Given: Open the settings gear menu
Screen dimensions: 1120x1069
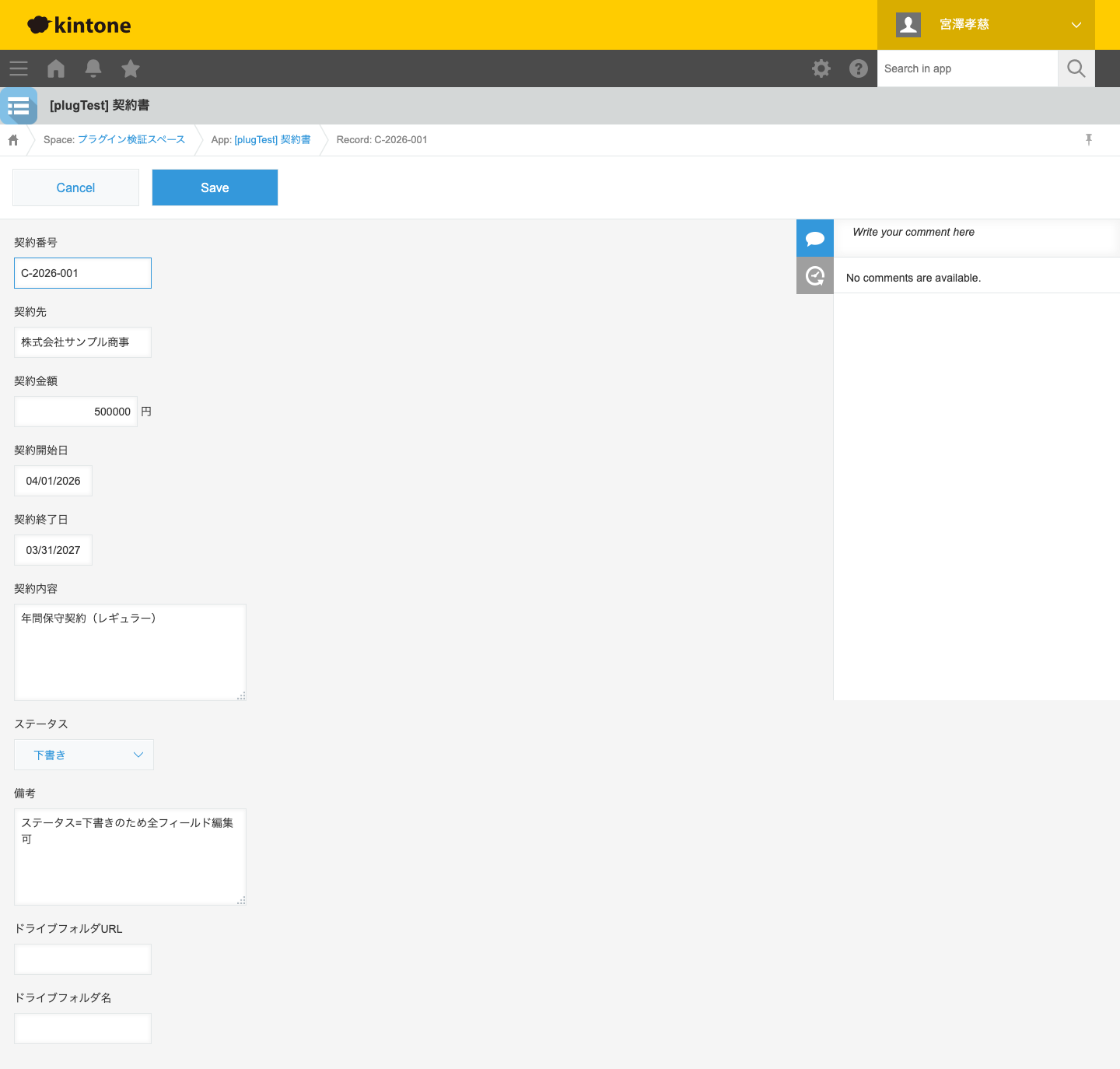Looking at the screenshot, I should [x=821, y=68].
